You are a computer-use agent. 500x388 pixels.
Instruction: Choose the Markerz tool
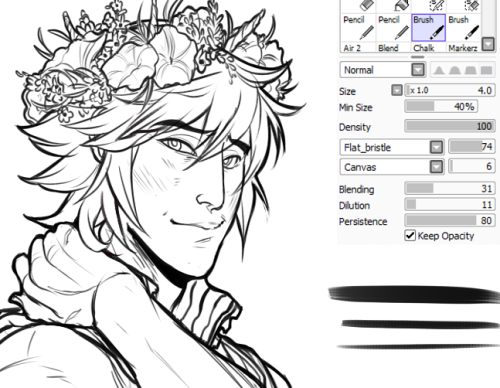(x=464, y=48)
